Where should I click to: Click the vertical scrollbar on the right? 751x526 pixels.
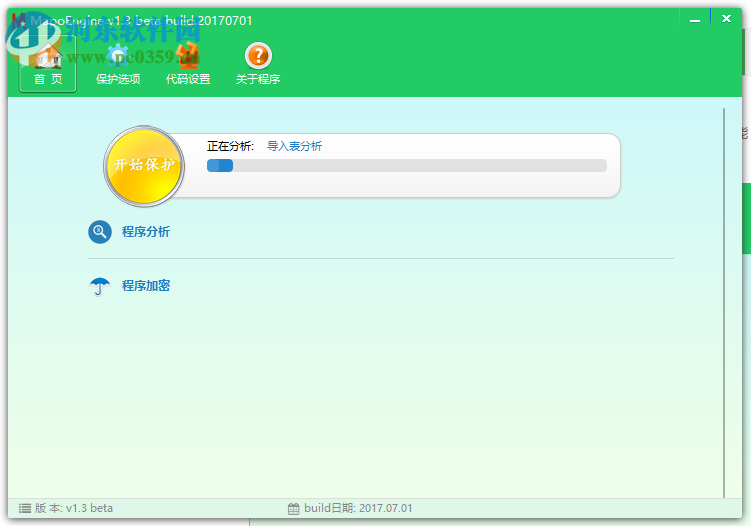coord(724,303)
